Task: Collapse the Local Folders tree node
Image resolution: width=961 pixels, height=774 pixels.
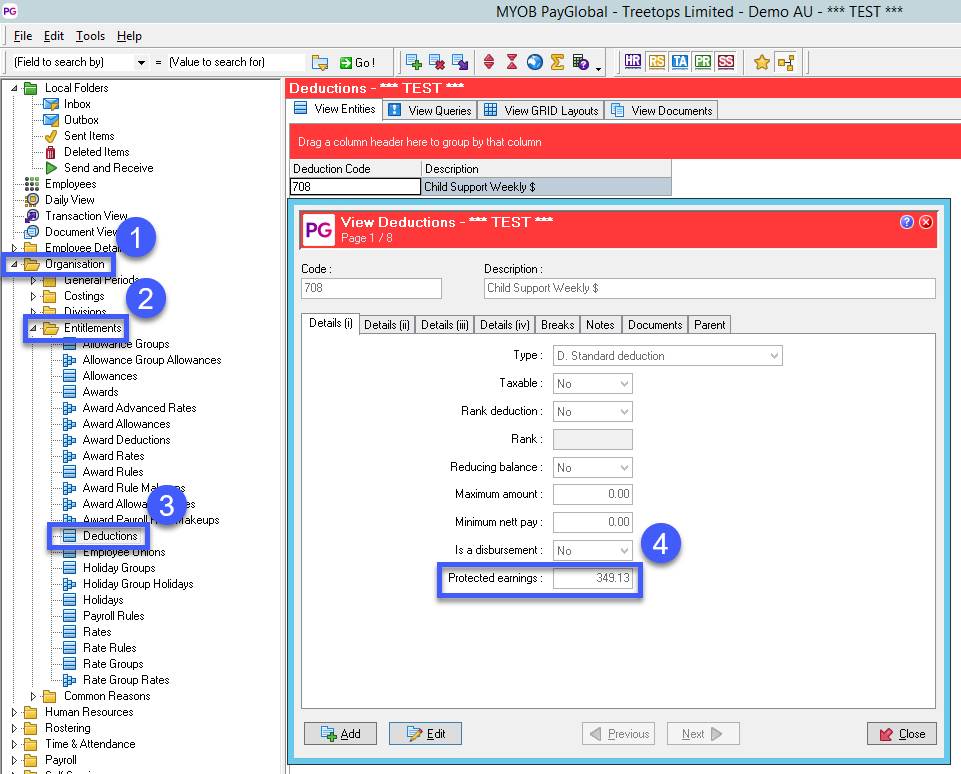Action: pyautogui.click(x=14, y=88)
